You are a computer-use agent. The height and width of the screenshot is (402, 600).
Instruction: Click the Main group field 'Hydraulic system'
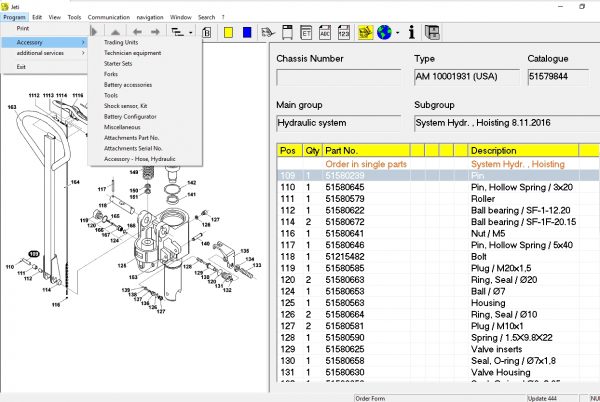point(339,123)
